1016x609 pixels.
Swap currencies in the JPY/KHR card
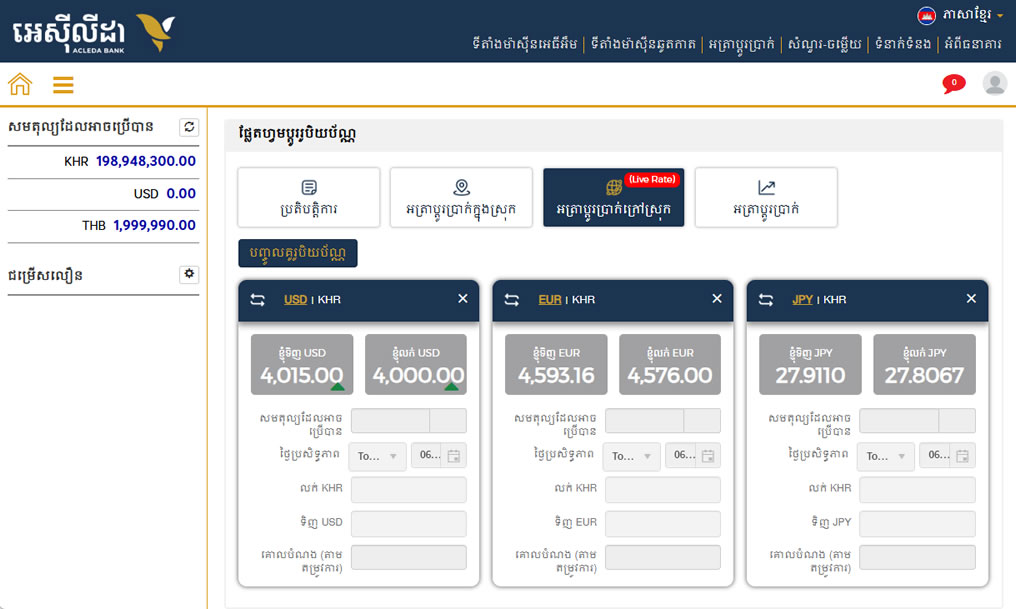click(766, 299)
